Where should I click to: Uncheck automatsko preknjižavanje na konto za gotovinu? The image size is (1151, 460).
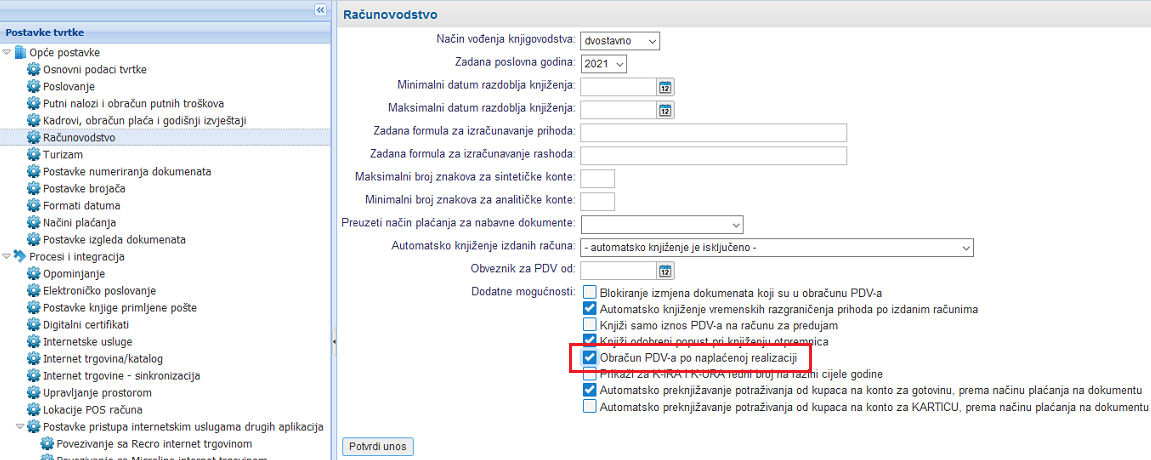coord(589,390)
